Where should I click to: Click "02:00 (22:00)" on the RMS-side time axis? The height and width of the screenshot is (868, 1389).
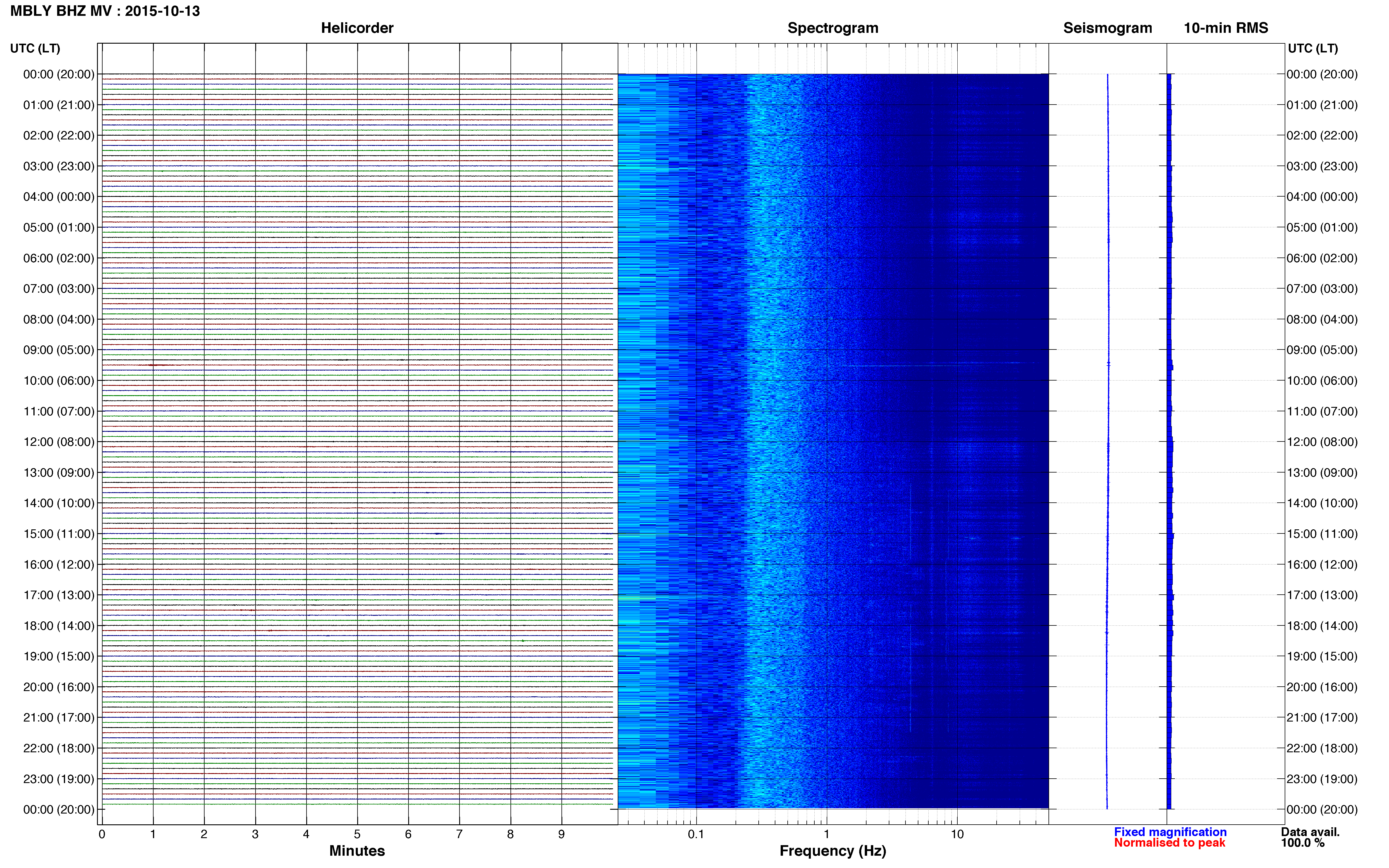[x=1322, y=135]
